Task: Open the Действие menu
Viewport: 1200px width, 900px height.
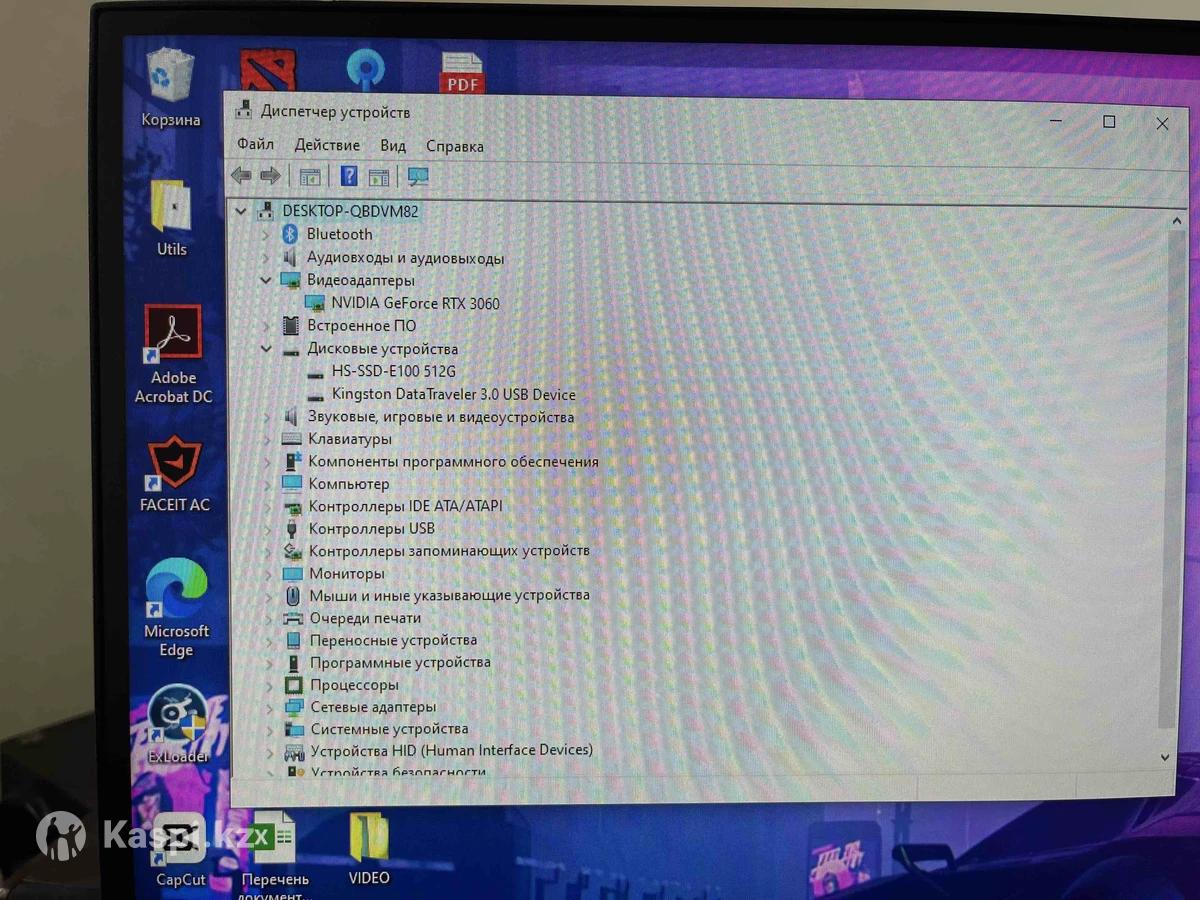Action: 327,145
